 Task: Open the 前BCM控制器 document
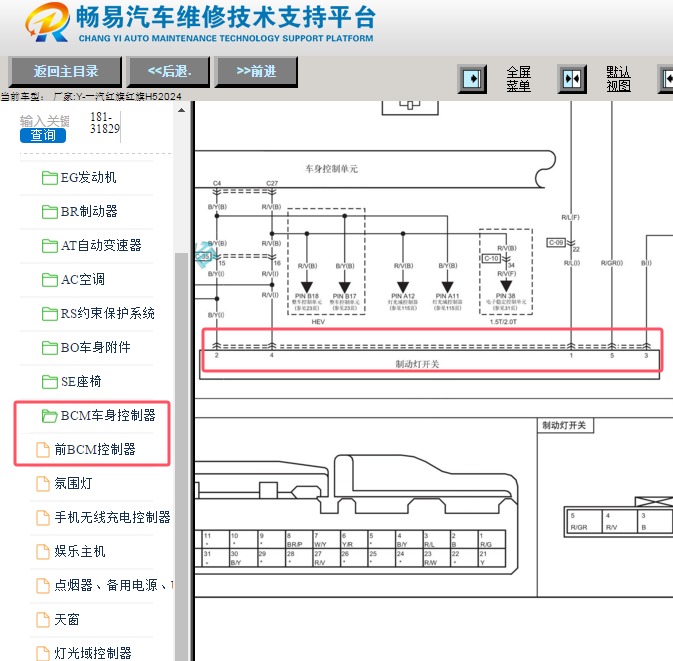95,449
